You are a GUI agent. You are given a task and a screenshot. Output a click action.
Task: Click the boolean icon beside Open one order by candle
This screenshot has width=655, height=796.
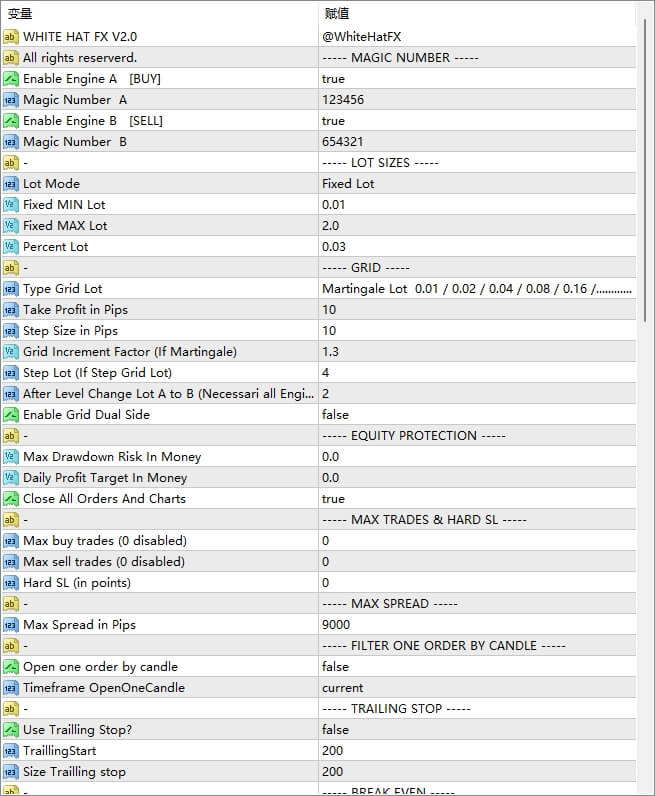click(x=10, y=667)
